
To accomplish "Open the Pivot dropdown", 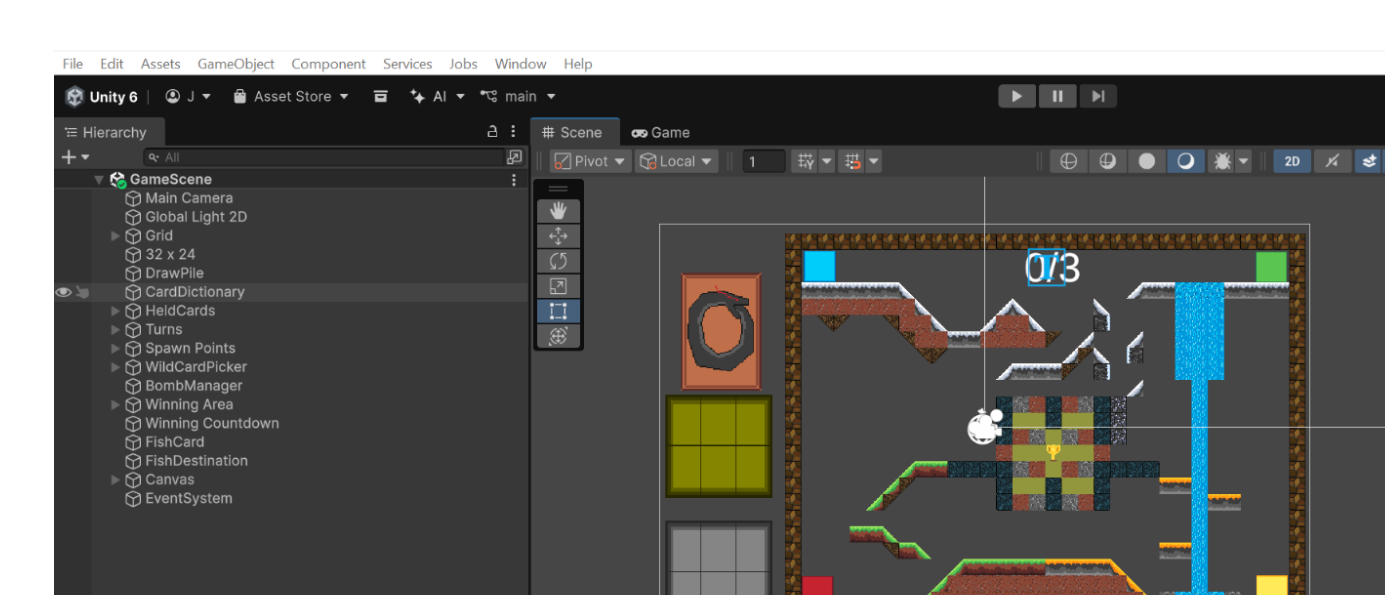I will [590, 161].
